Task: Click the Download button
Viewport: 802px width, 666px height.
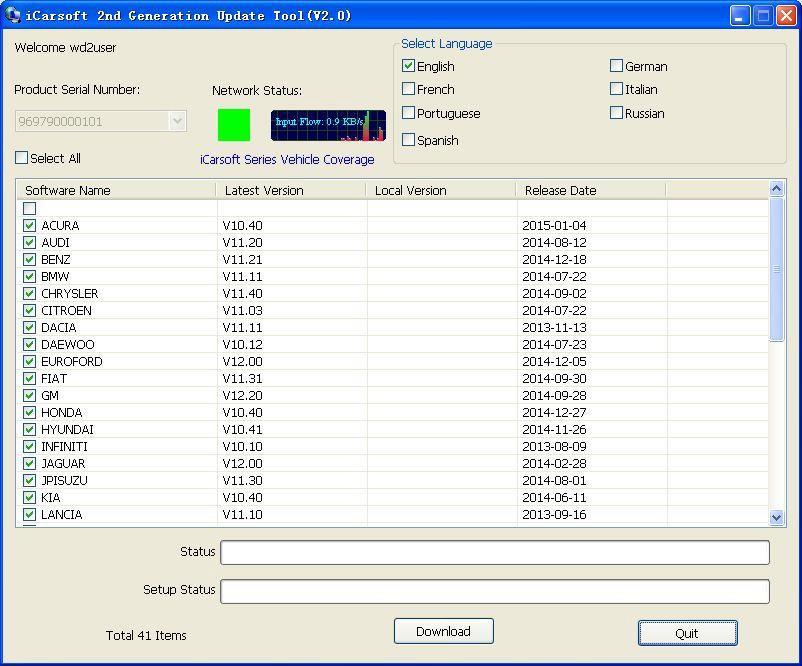Action: coord(443,631)
